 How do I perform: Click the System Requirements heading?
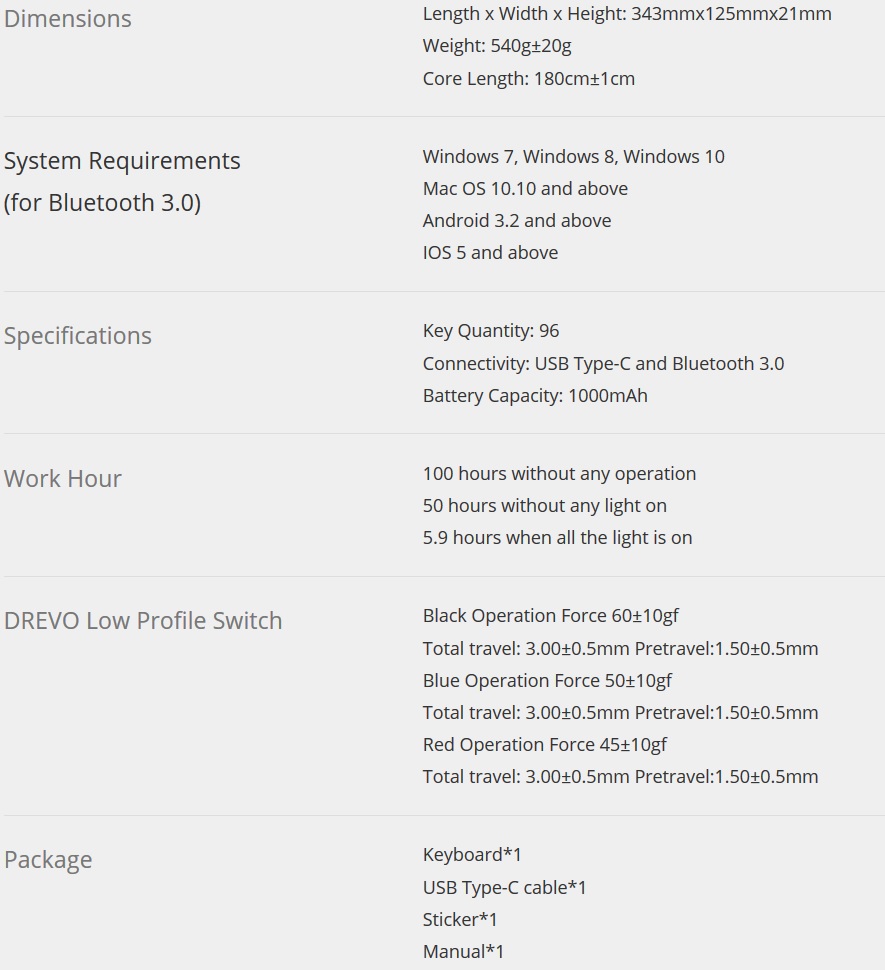tap(122, 161)
